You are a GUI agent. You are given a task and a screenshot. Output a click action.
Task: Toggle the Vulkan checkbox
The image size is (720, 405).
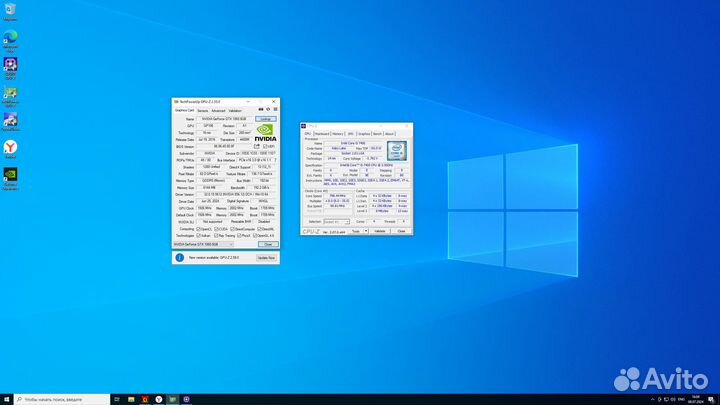point(198,236)
